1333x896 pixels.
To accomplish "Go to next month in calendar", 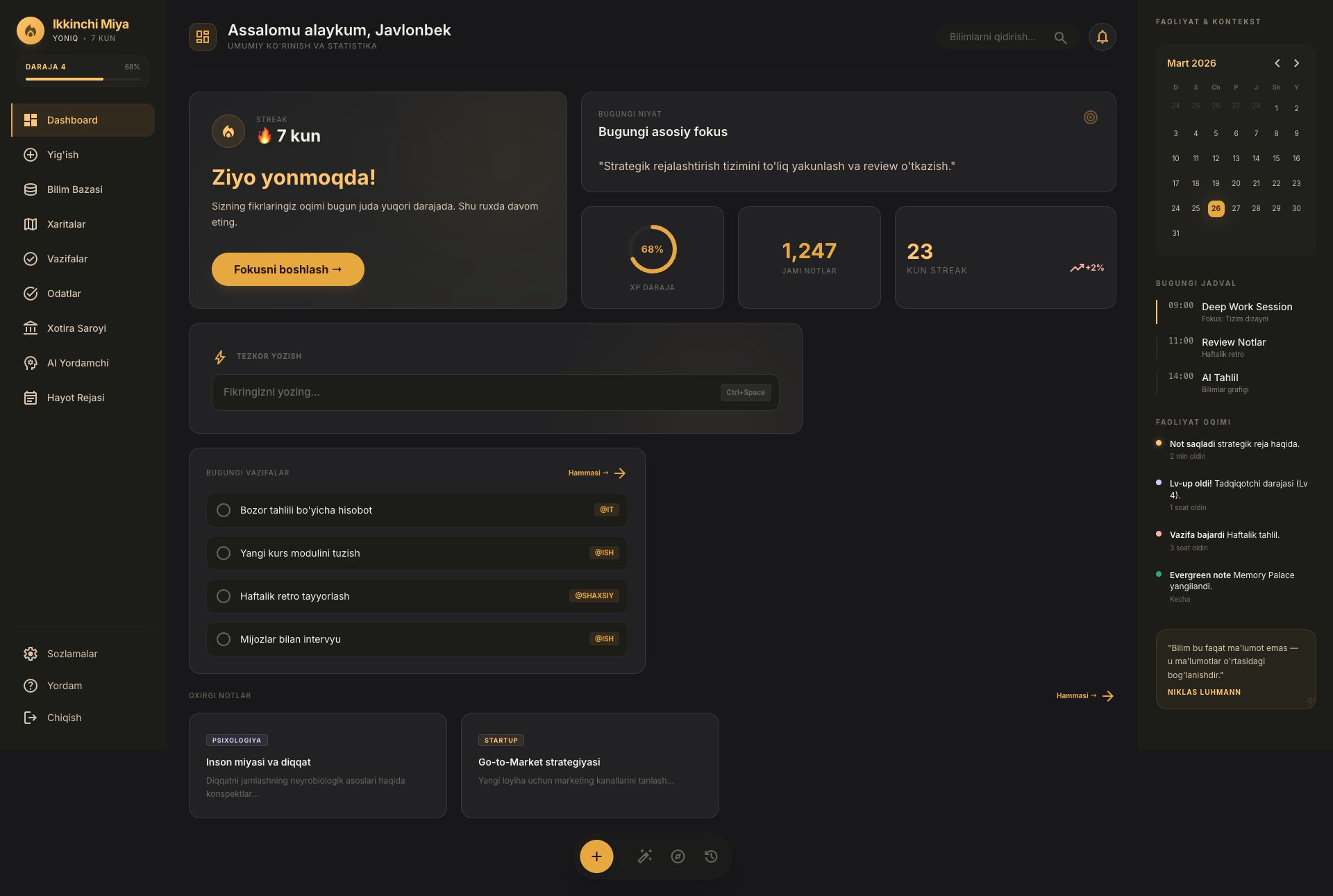I will (1296, 62).
